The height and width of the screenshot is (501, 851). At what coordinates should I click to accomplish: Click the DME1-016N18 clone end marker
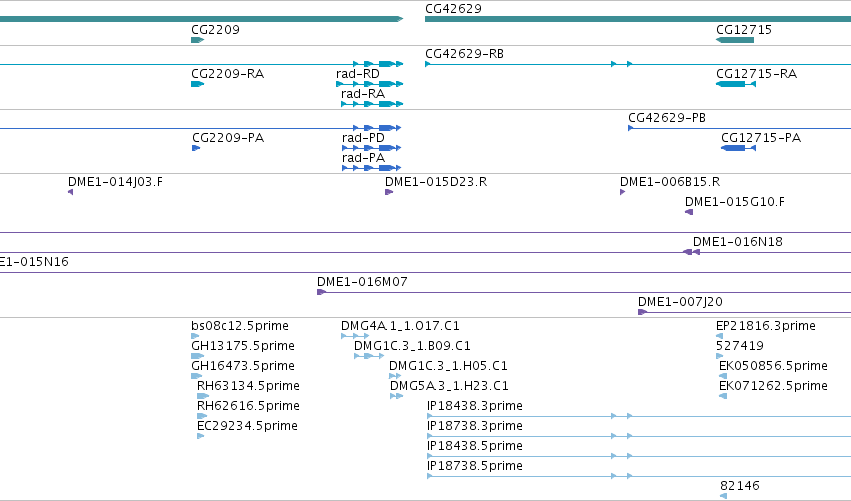(x=691, y=252)
